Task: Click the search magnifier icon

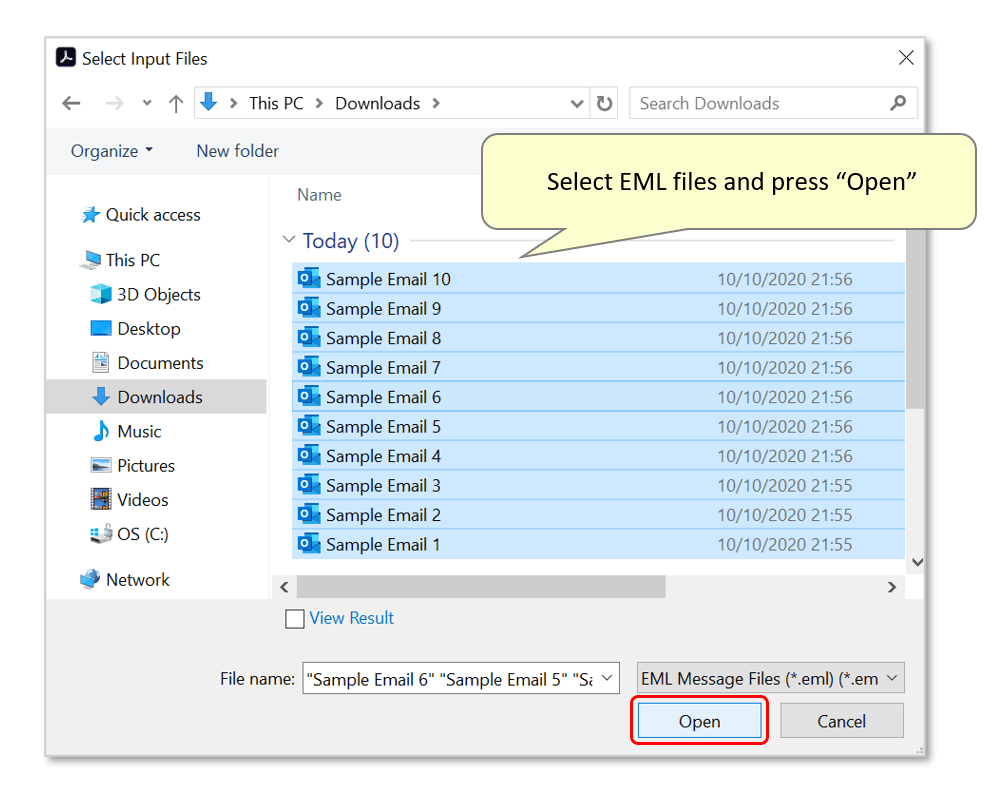Action: pyautogui.click(x=898, y=103)
